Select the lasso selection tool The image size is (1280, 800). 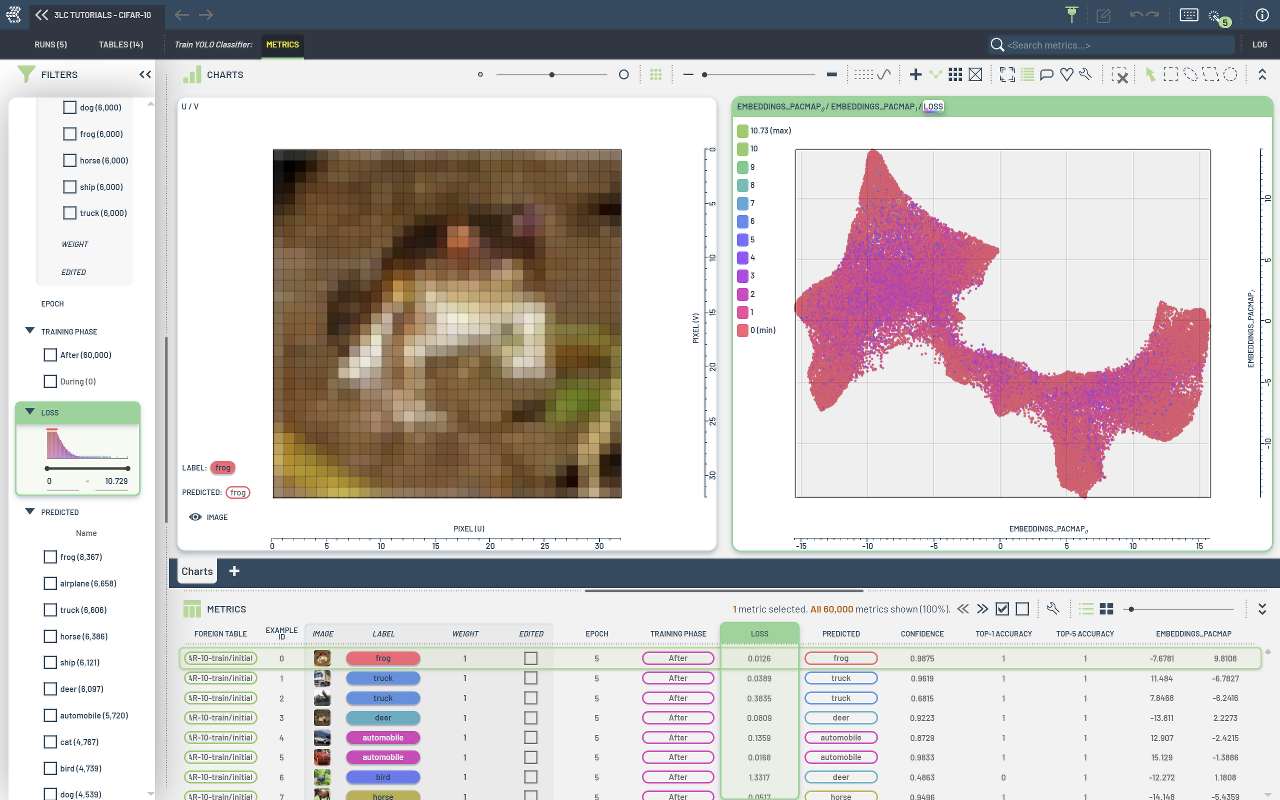coord(1190,74)
